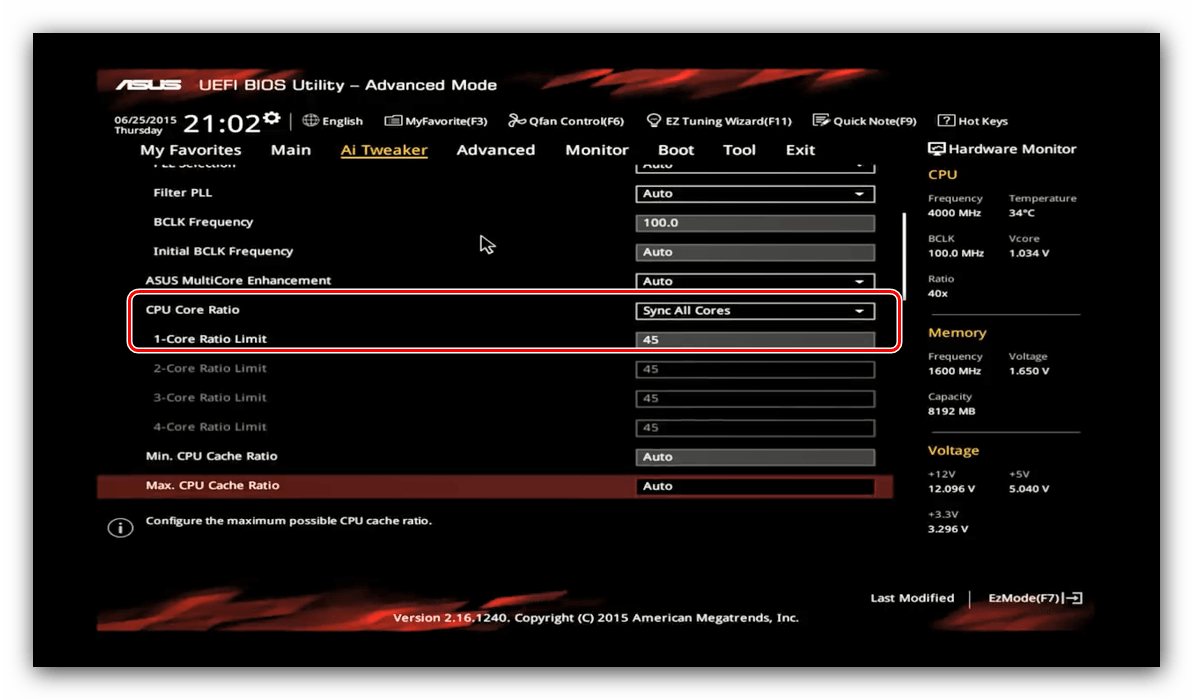1193x700 pixels.
Task: Open Quick Note(F9)
Action: pyautogui.click(x=864, y=121)
